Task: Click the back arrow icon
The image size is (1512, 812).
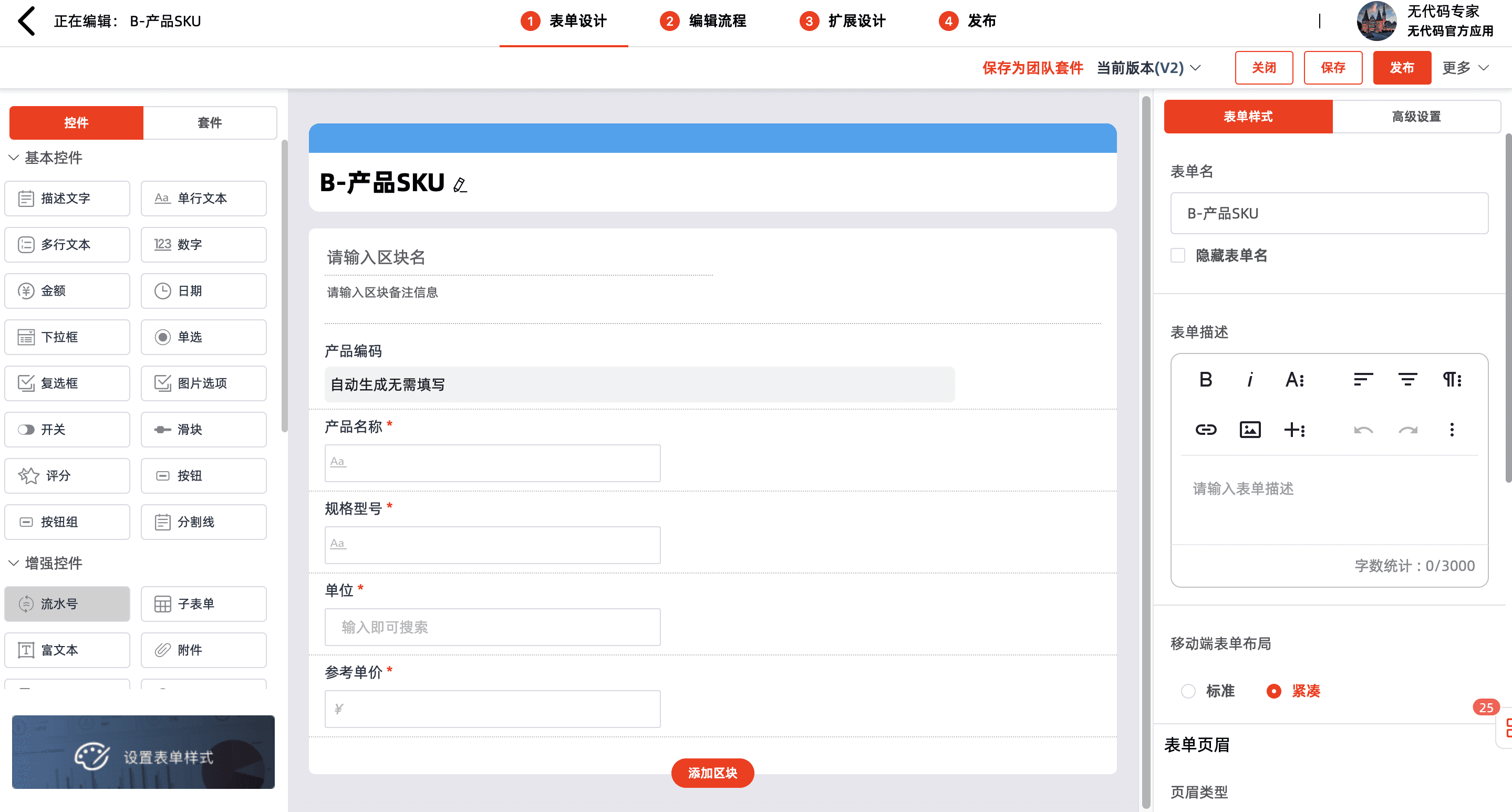Action: tap(26, 21)
